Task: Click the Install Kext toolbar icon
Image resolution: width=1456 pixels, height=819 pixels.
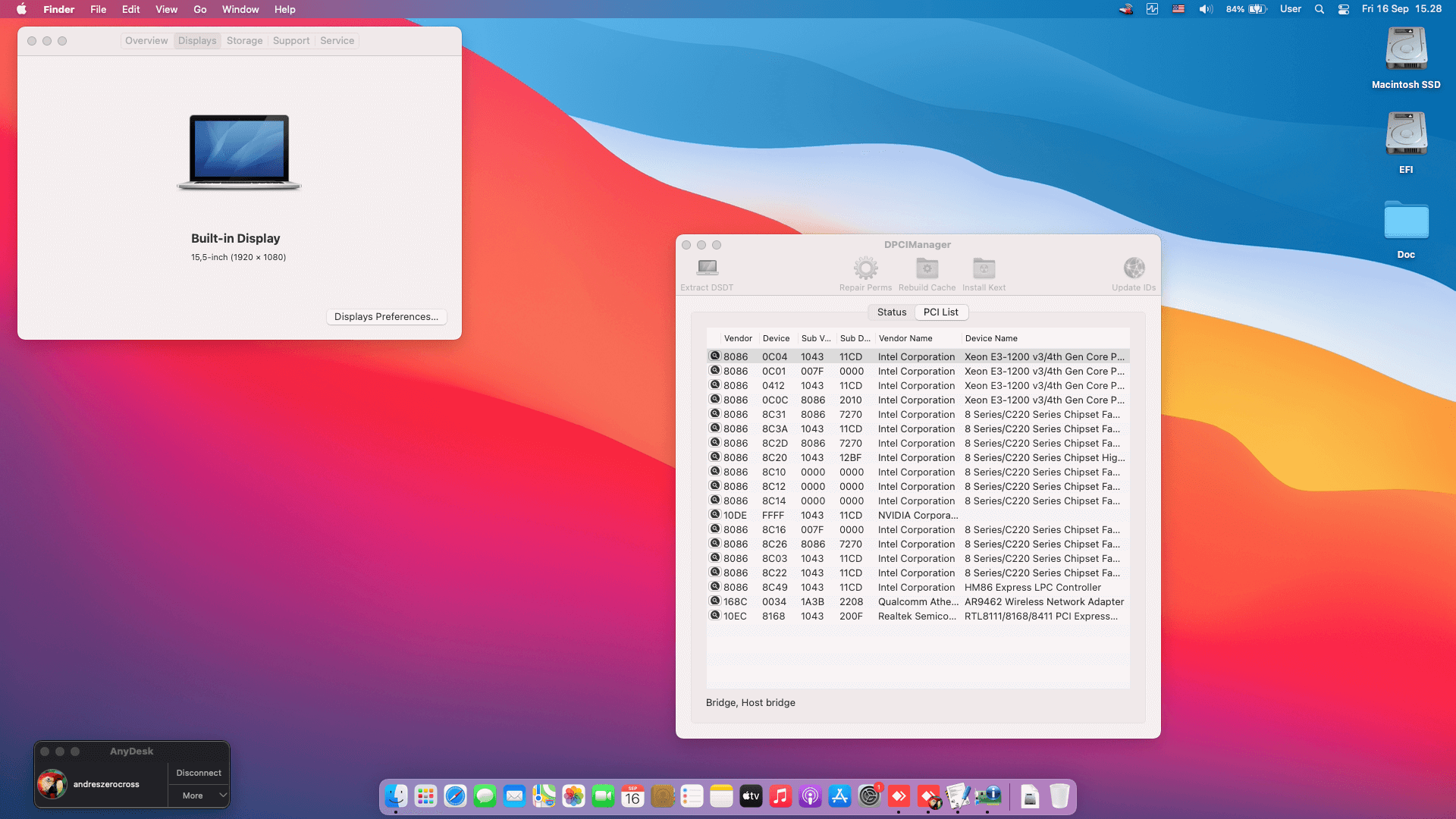Action: tap(984, 268)
